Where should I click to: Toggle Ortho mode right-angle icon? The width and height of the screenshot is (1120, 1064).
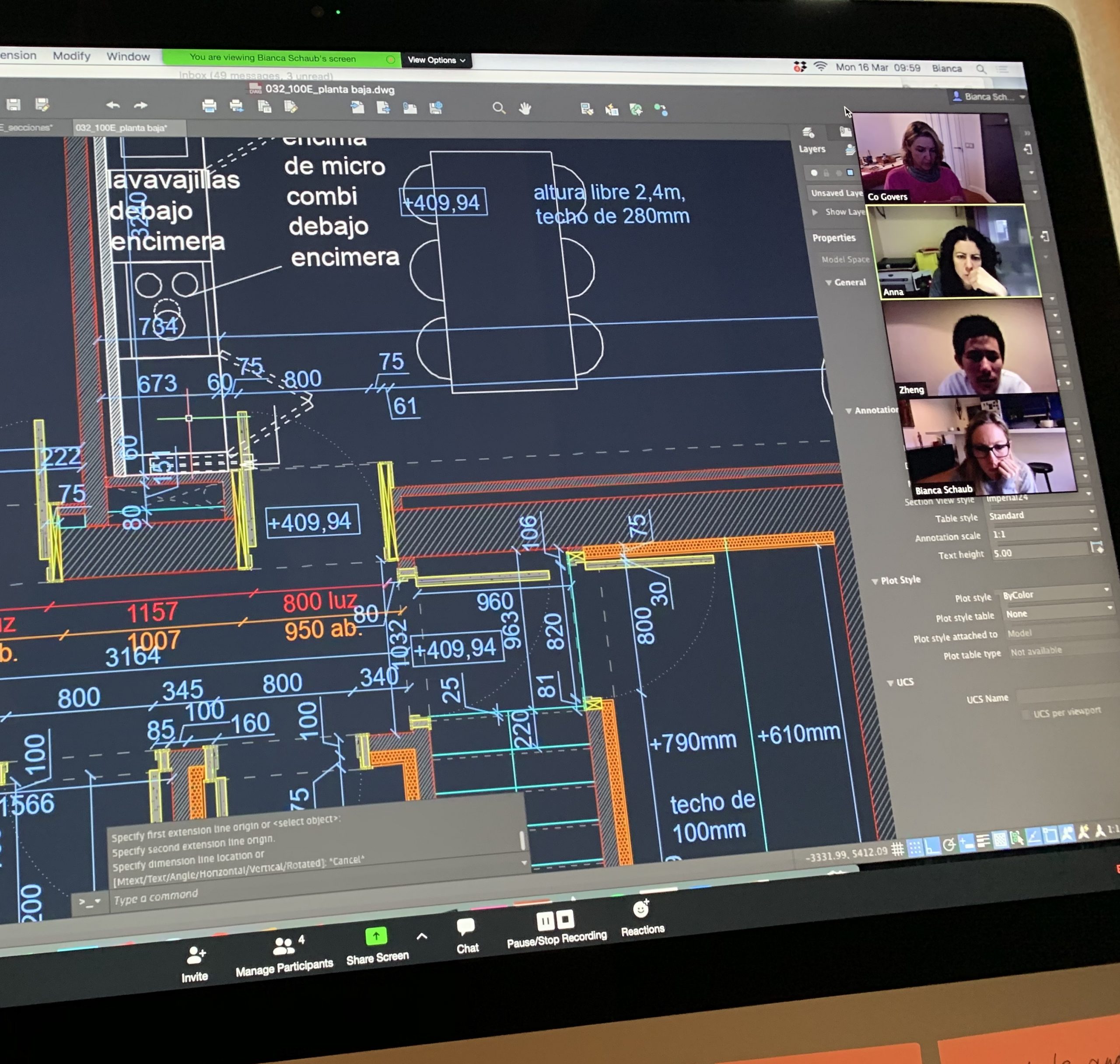pyautogui.click(x=931, y=846)
